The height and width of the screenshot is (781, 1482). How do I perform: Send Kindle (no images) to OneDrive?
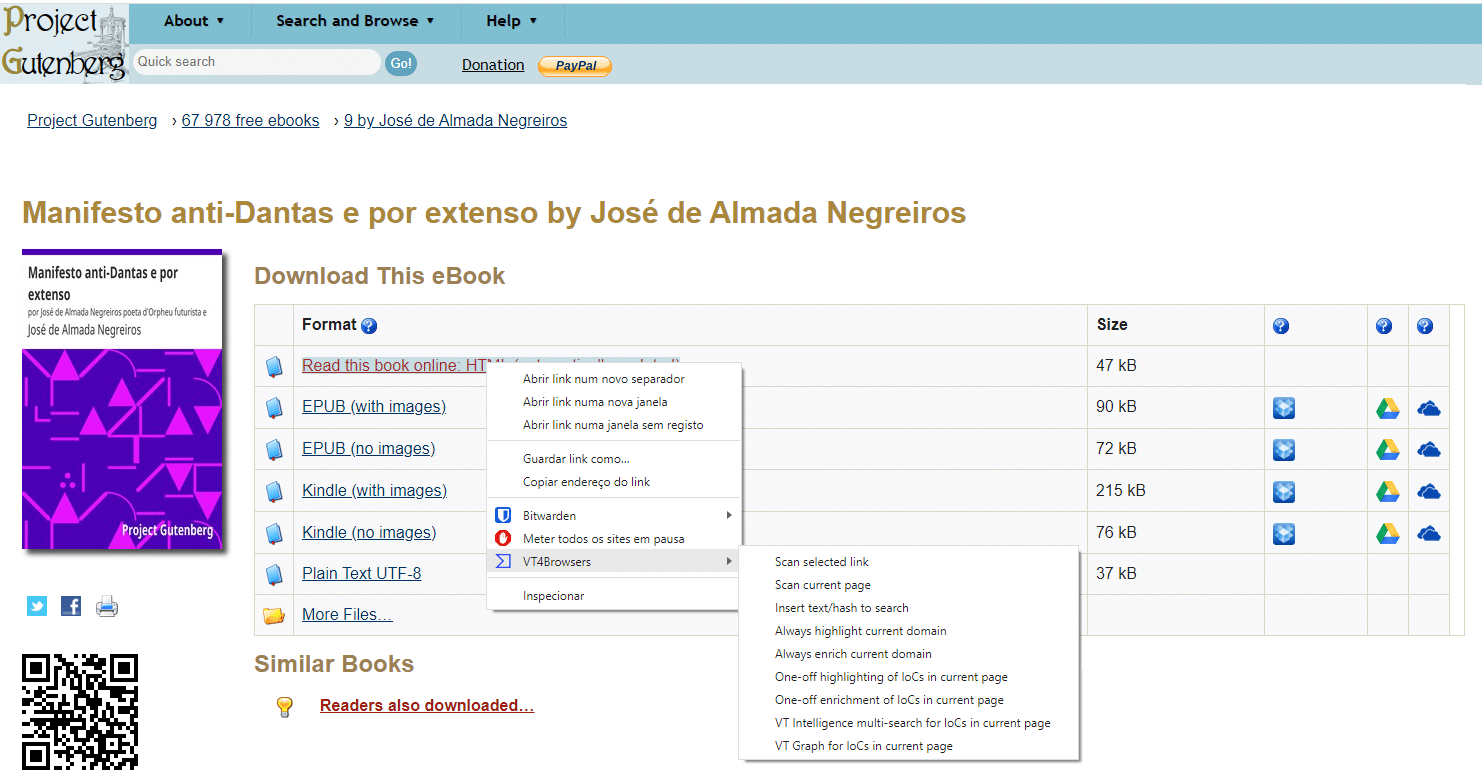coord(1429,533)
